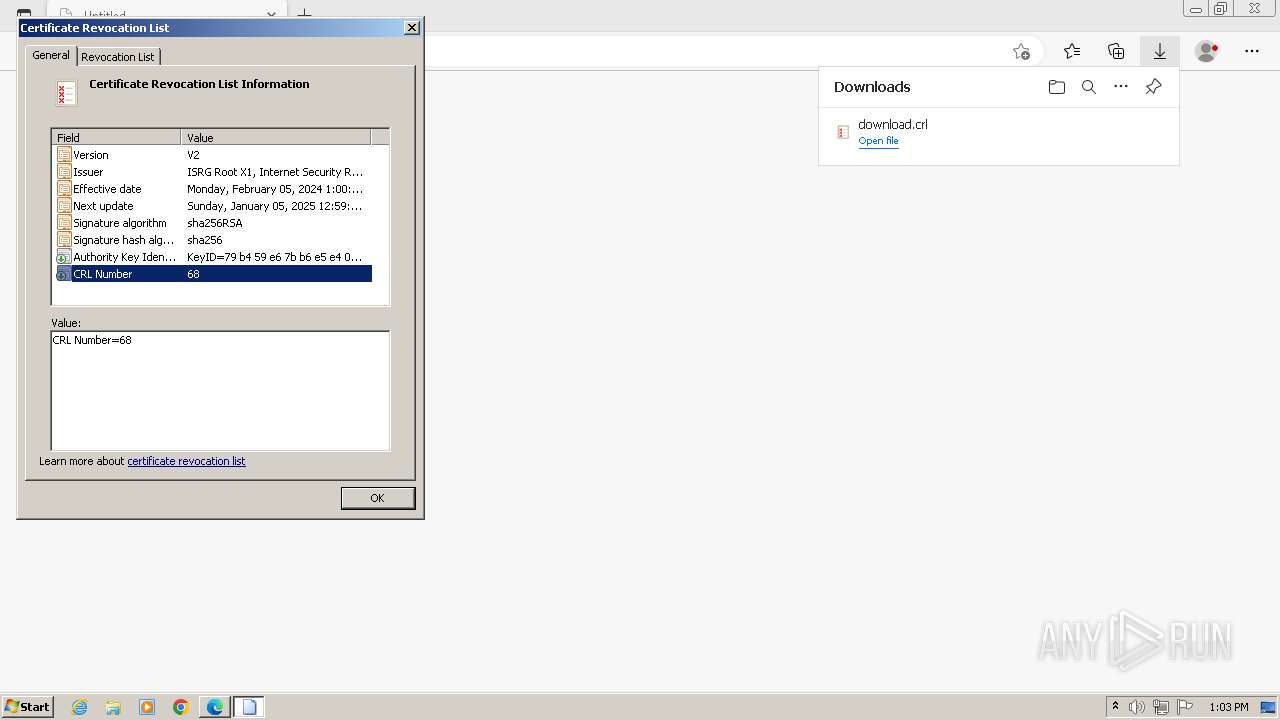The width and height of the screenshot is (1280, 720).
Task: Switch to Edge taskbar button
Action: [x=215, y=707]
